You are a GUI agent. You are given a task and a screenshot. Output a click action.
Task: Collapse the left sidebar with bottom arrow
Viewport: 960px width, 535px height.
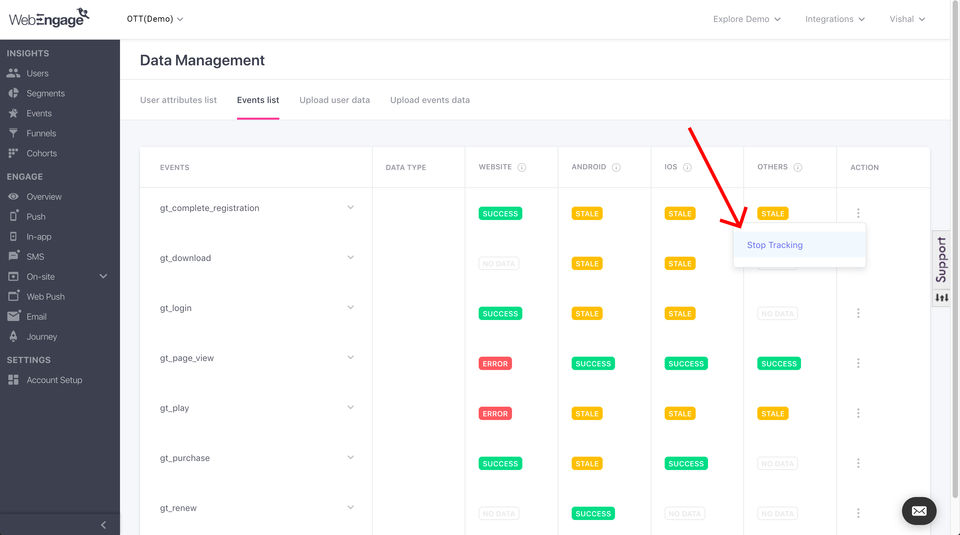pos(104,525)
